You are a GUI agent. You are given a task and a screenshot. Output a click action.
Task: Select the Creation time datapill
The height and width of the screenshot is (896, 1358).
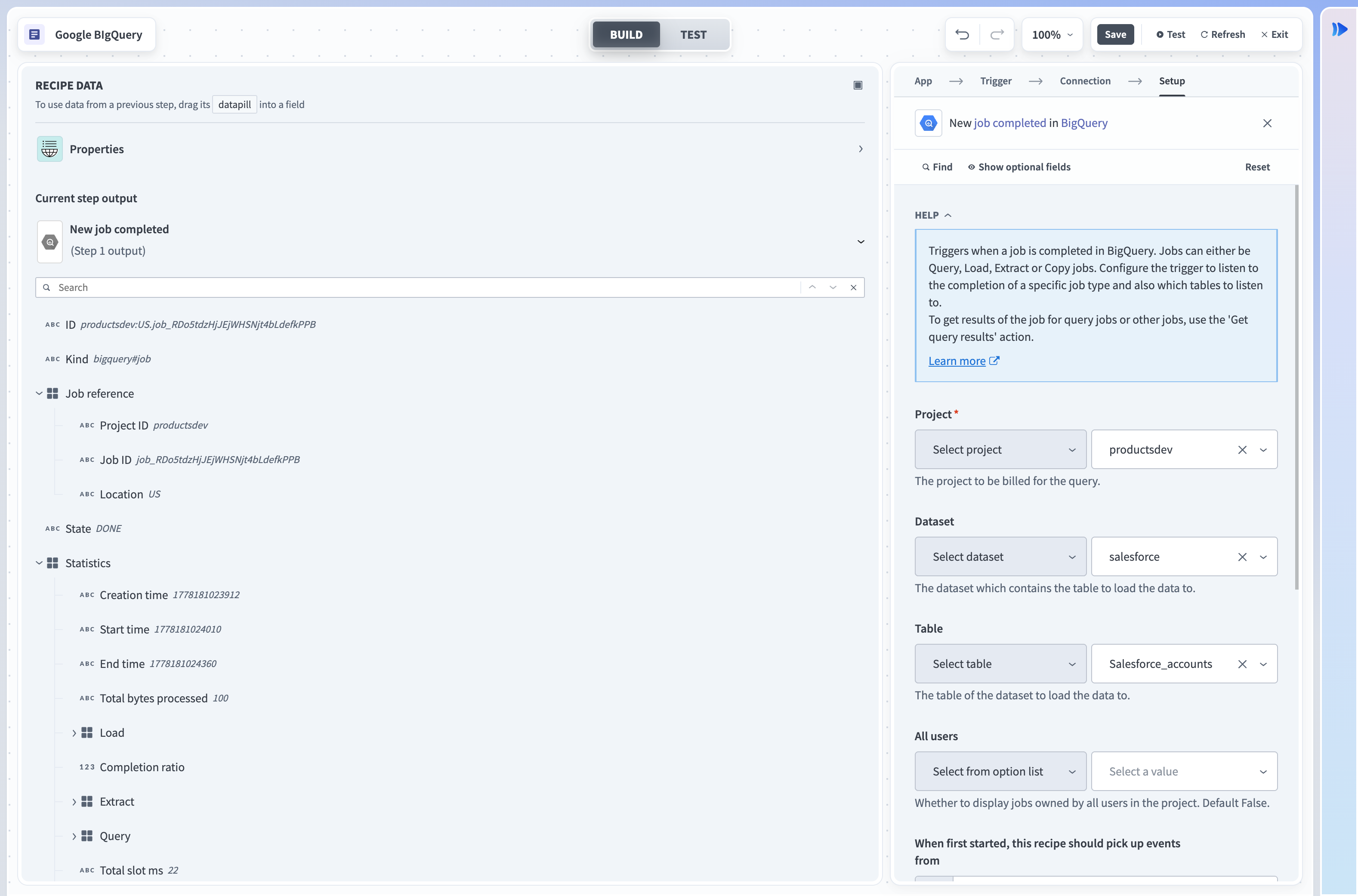pyautogui.click(x=159, y=595)
